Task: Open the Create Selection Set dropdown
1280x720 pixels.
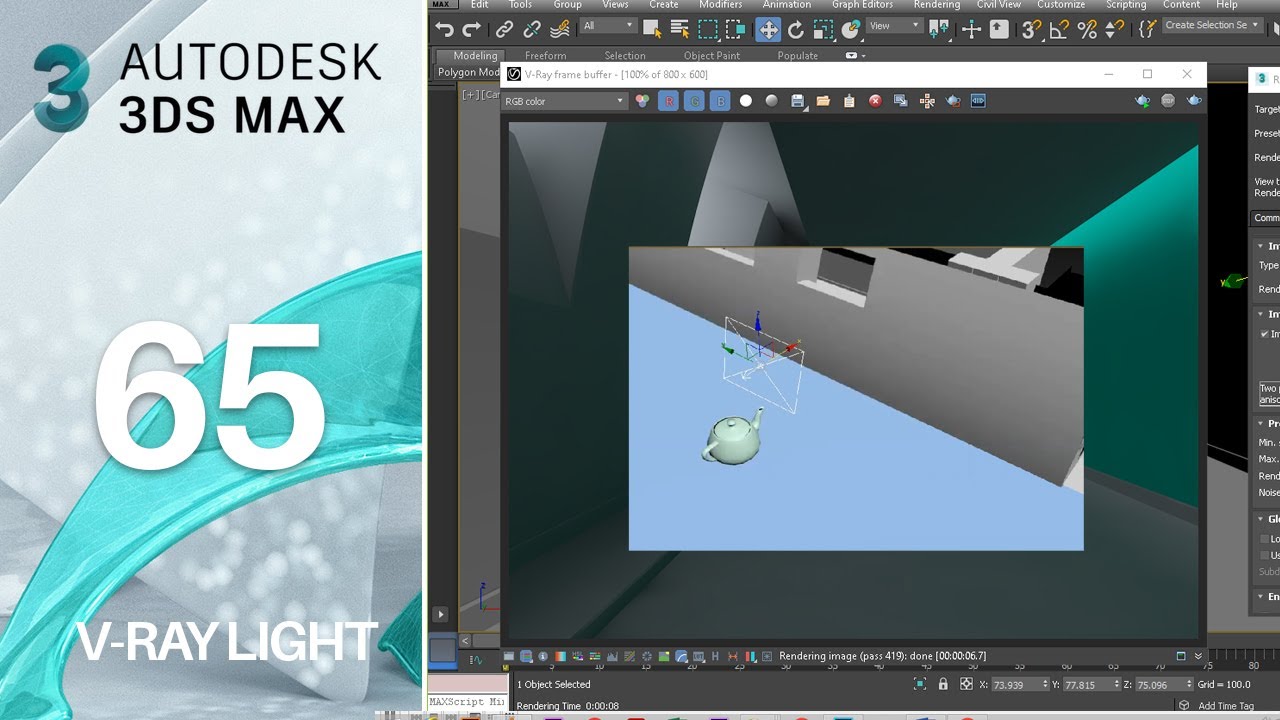Action: point(1211,26)
